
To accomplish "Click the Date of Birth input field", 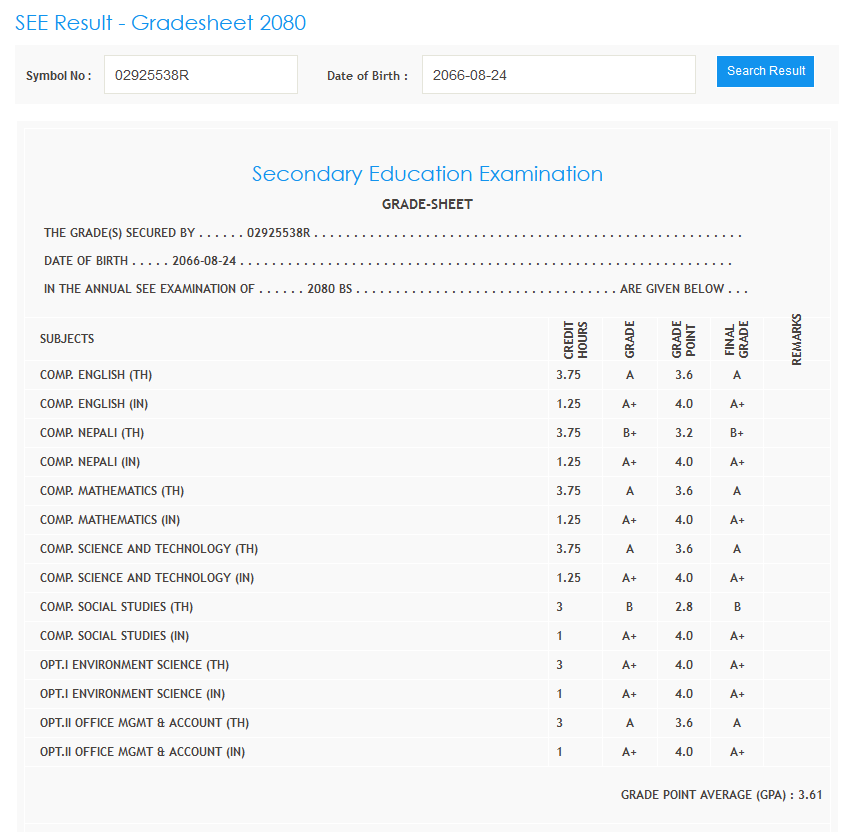I will (x=558, y=75).
